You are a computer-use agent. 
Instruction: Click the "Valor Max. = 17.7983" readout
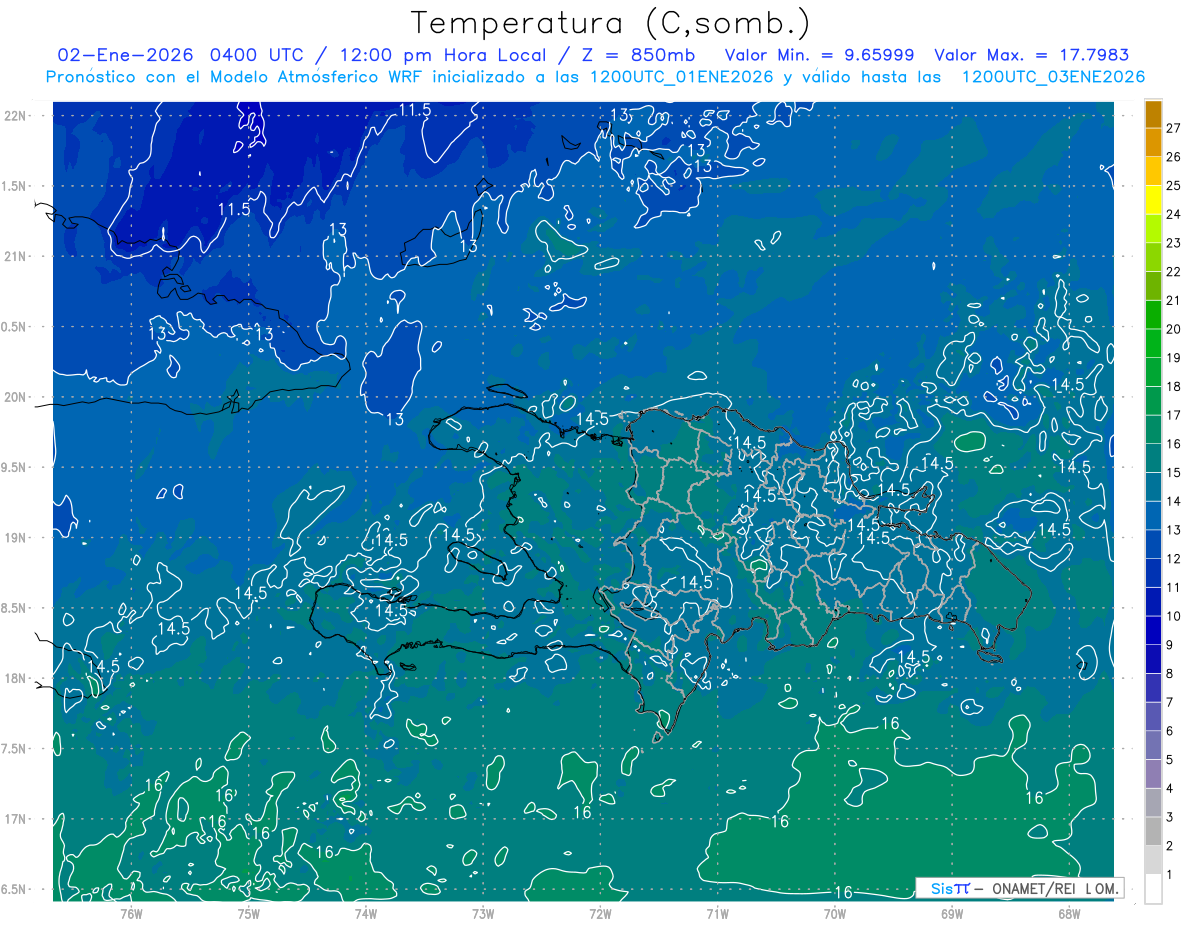1032,55
